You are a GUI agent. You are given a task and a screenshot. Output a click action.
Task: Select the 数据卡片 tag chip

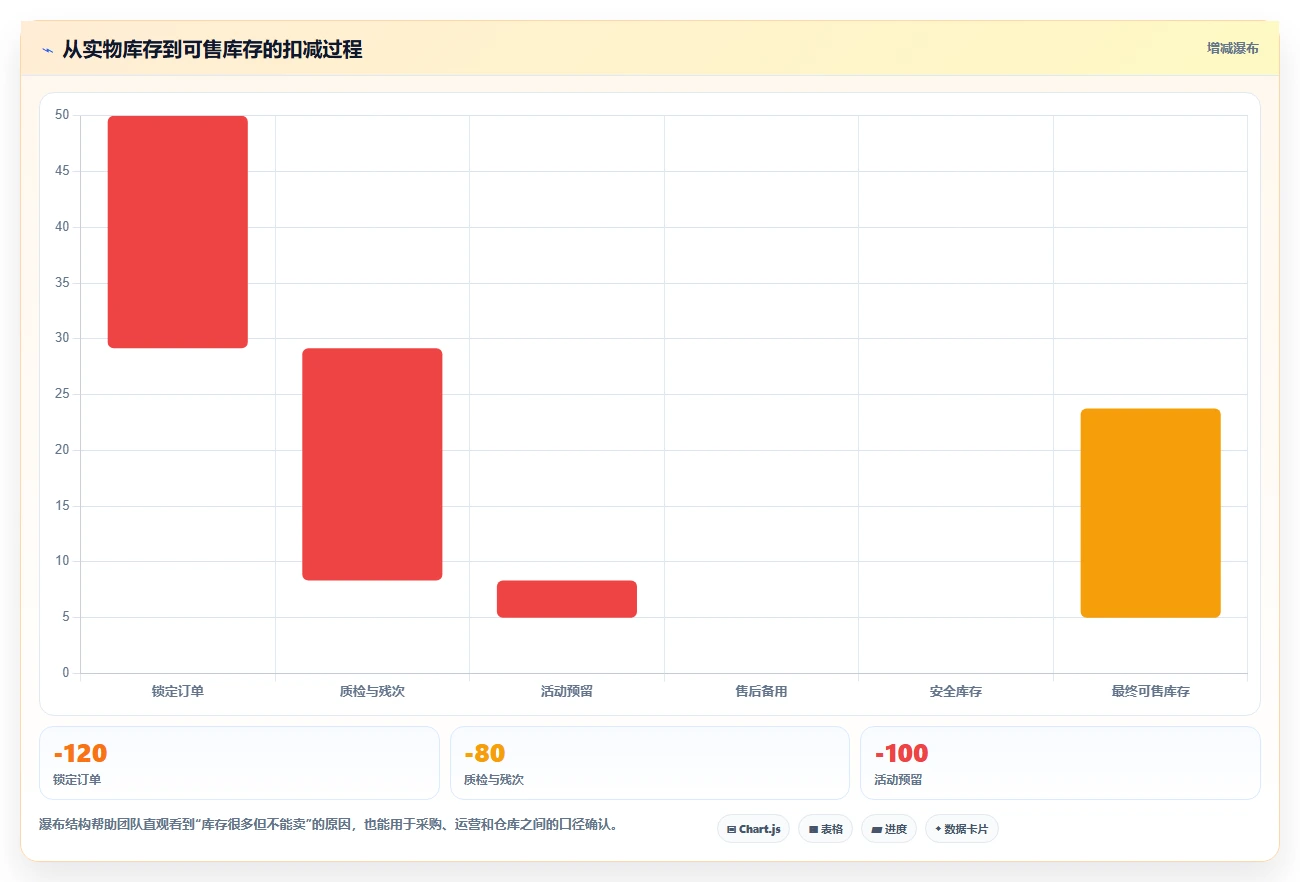[962, 829]
